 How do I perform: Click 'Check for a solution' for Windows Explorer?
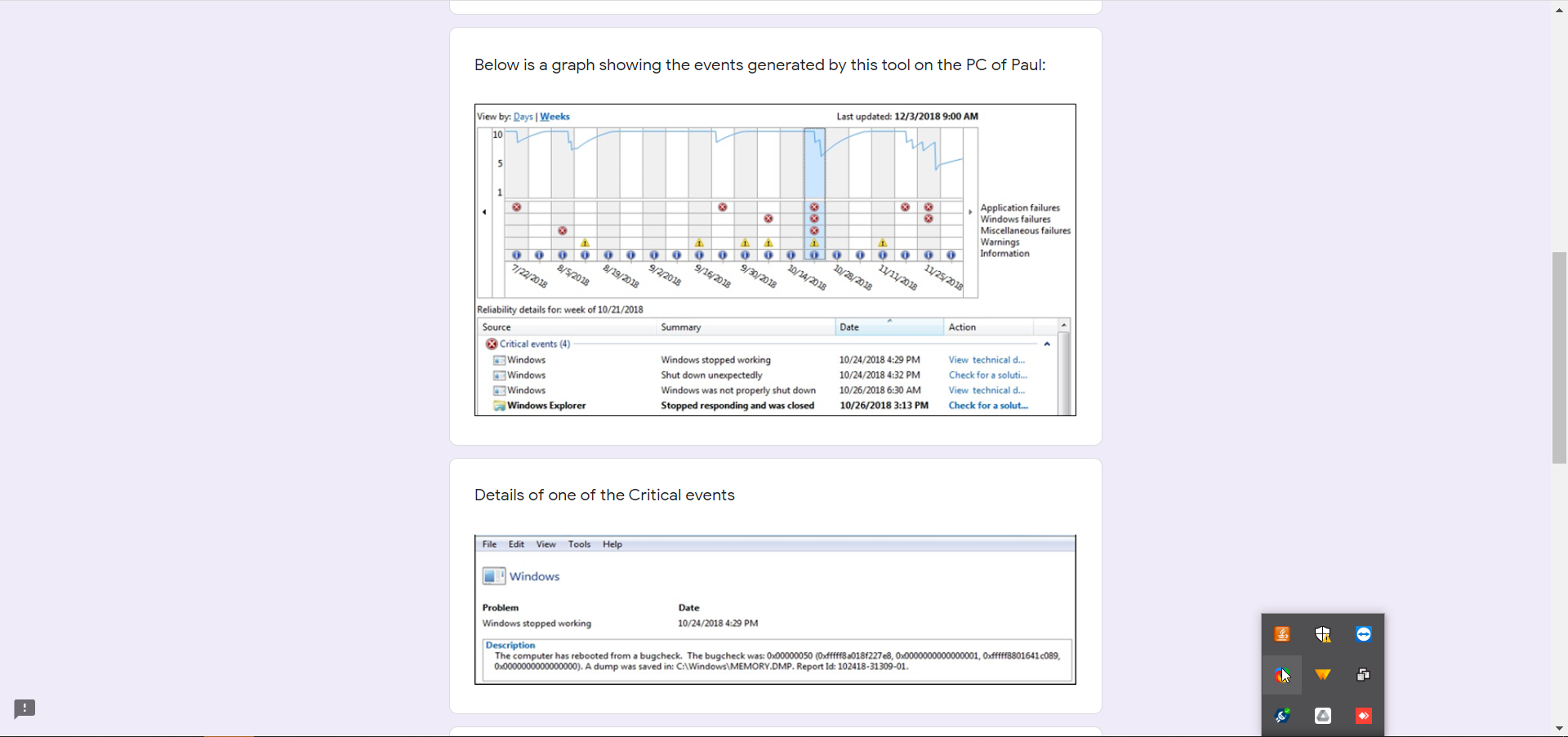988,406
